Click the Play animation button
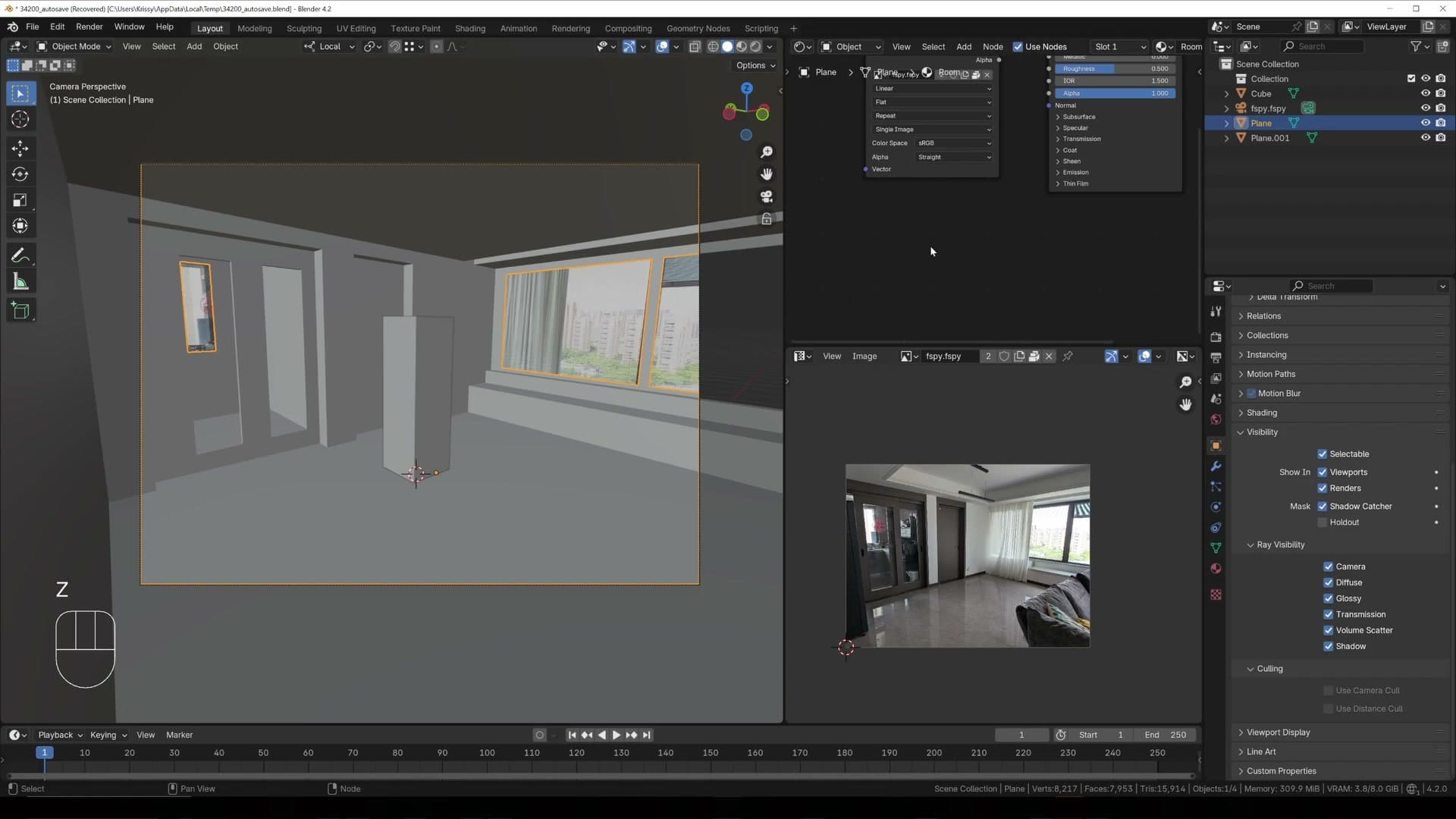 pyautogui.click(x=617, y=736)
